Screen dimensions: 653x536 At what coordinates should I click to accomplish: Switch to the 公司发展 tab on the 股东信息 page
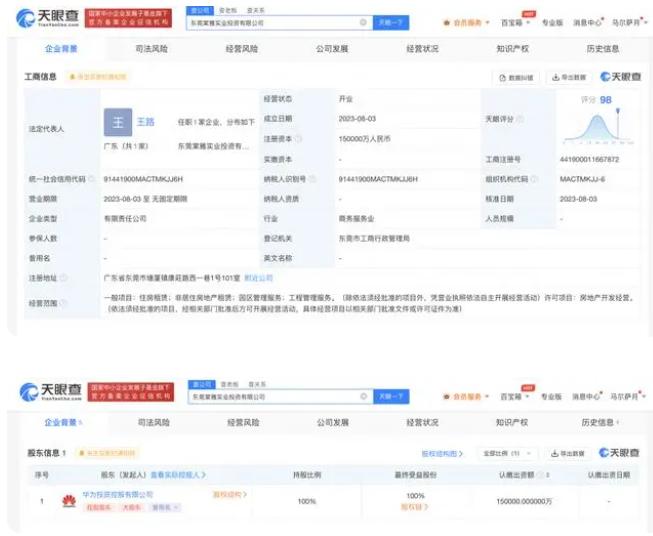[332, 423]
